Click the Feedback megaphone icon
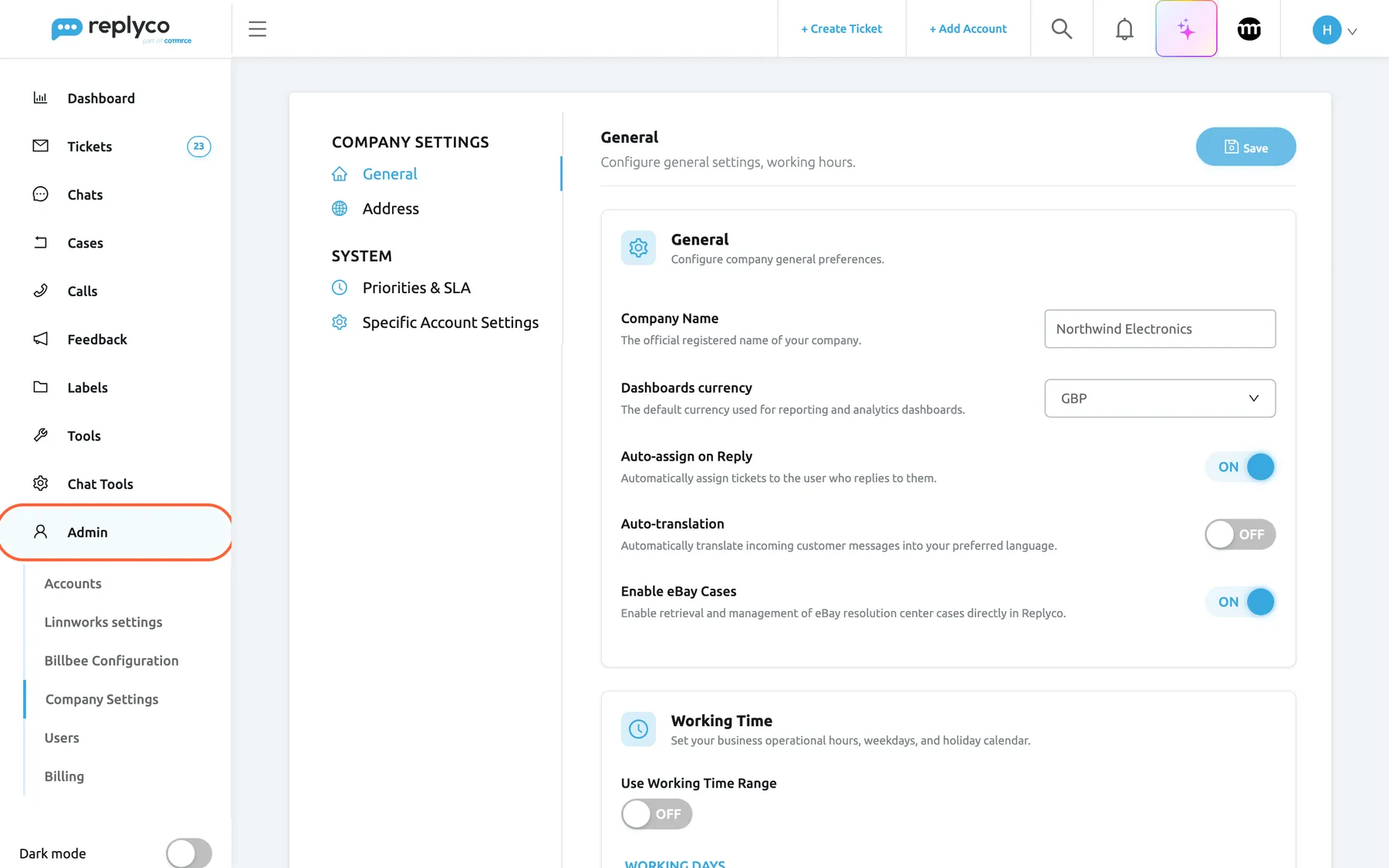The width and height of the screenshot is (1389, 868). [x=41, y=339]
